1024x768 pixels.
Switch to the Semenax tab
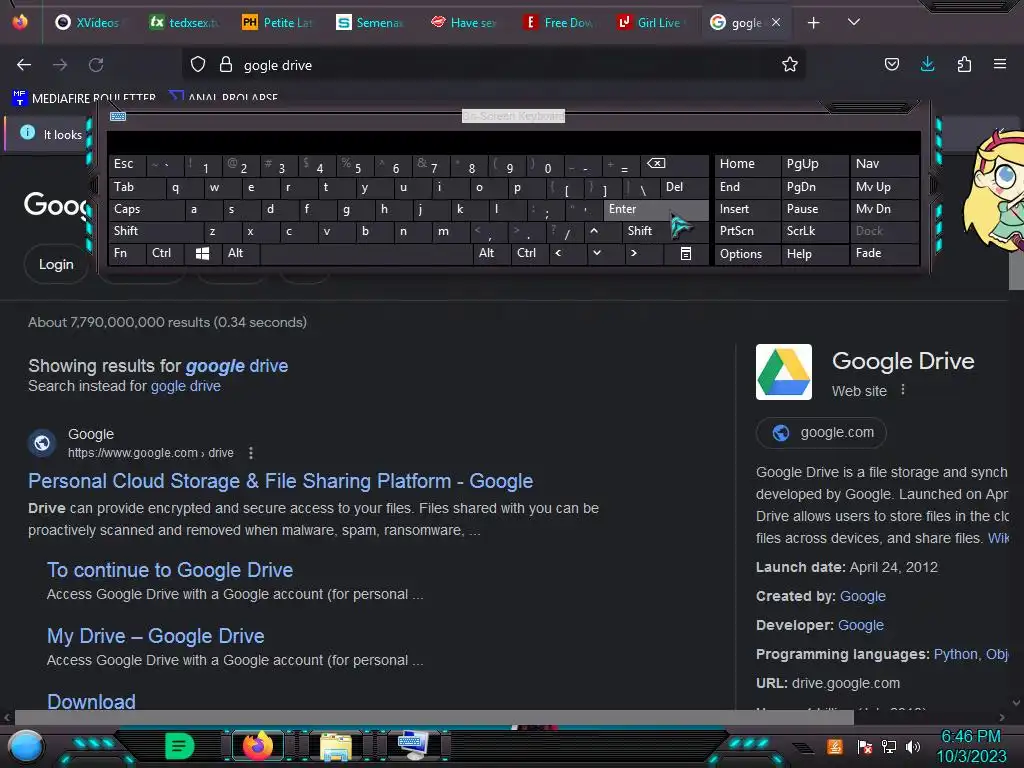click(370, 23)
